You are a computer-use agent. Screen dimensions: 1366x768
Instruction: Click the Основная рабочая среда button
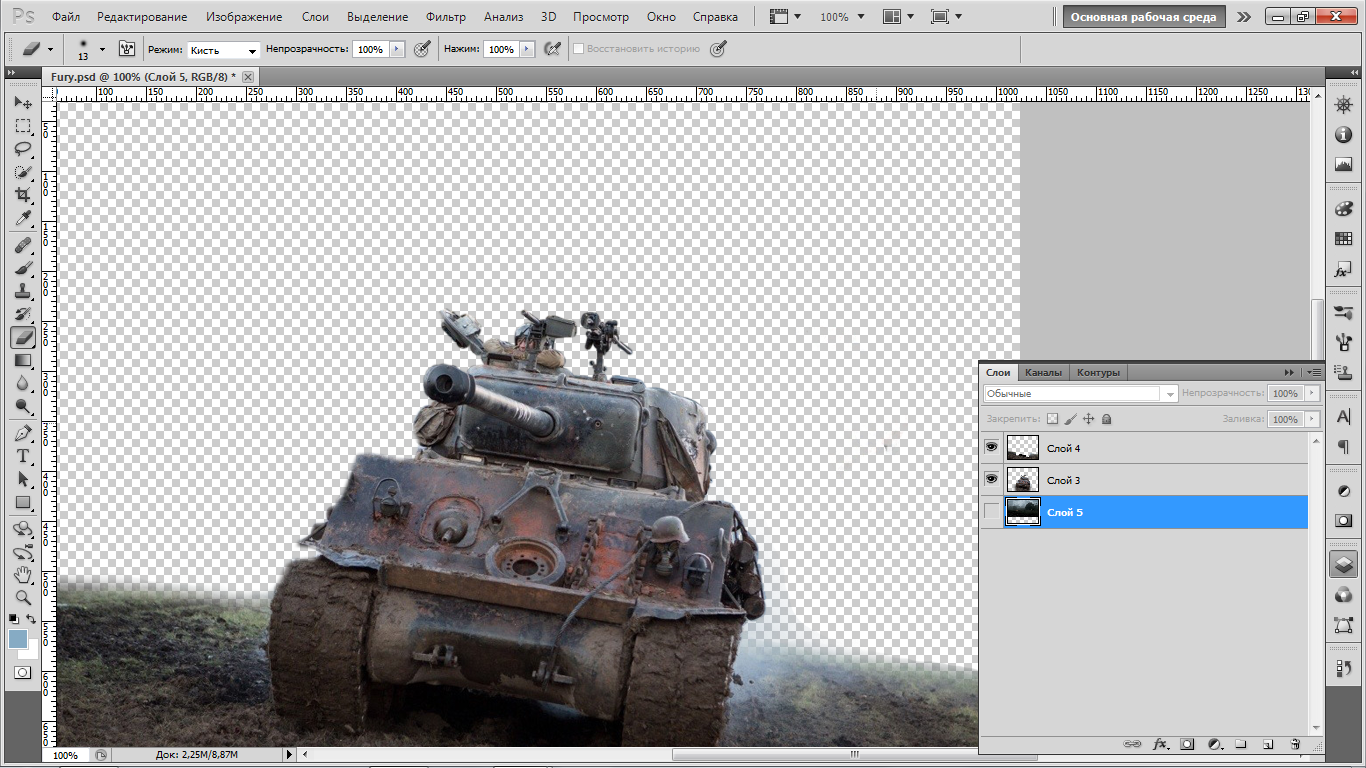click(x=1143, y=17)
